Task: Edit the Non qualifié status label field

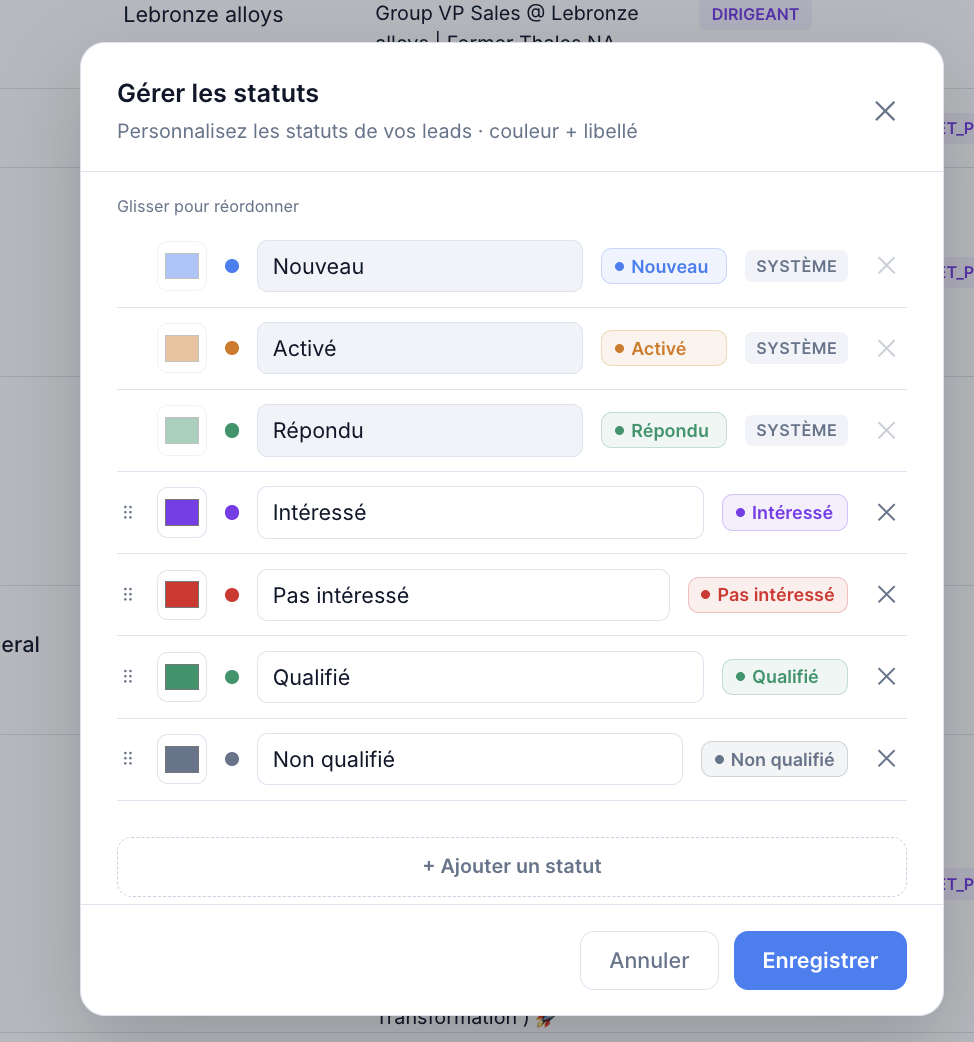Action: [x=470, y=759]
